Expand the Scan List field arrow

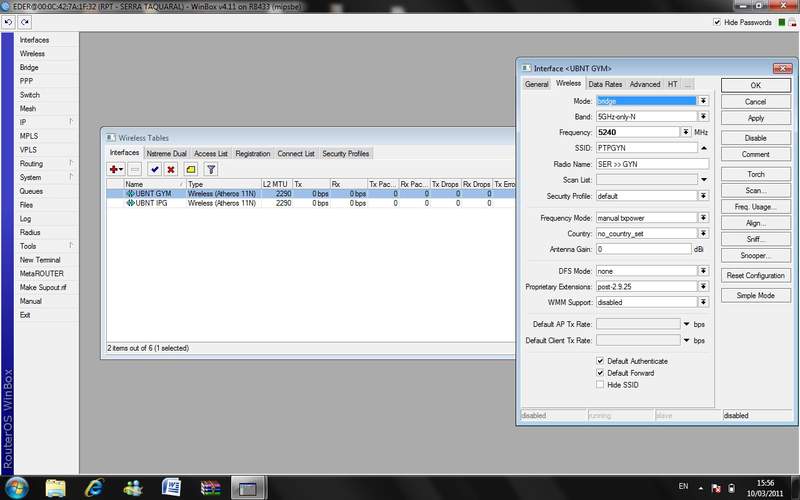click(x=704, y=180)
